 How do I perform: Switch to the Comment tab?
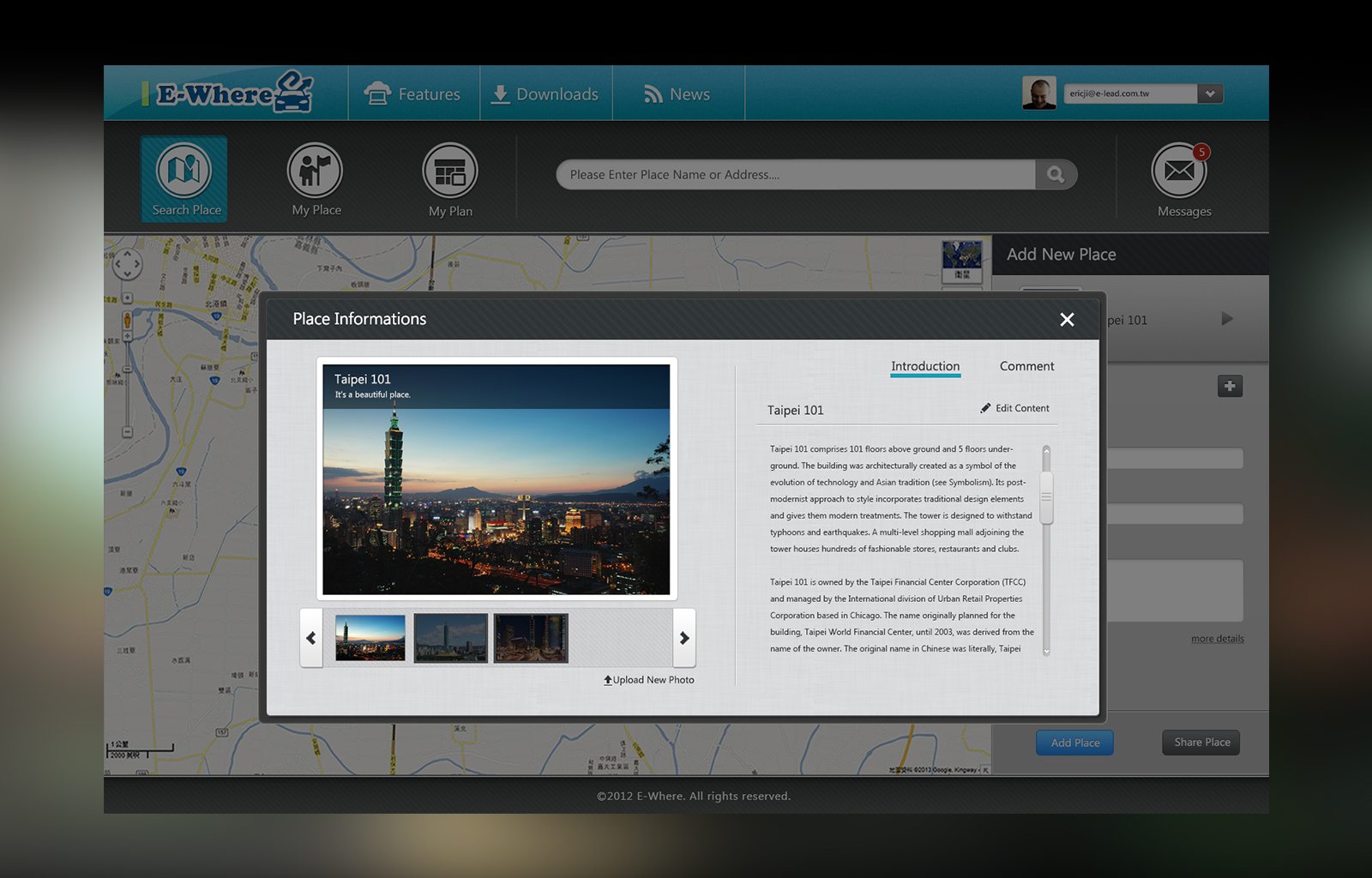click(x=1026, y=366)
